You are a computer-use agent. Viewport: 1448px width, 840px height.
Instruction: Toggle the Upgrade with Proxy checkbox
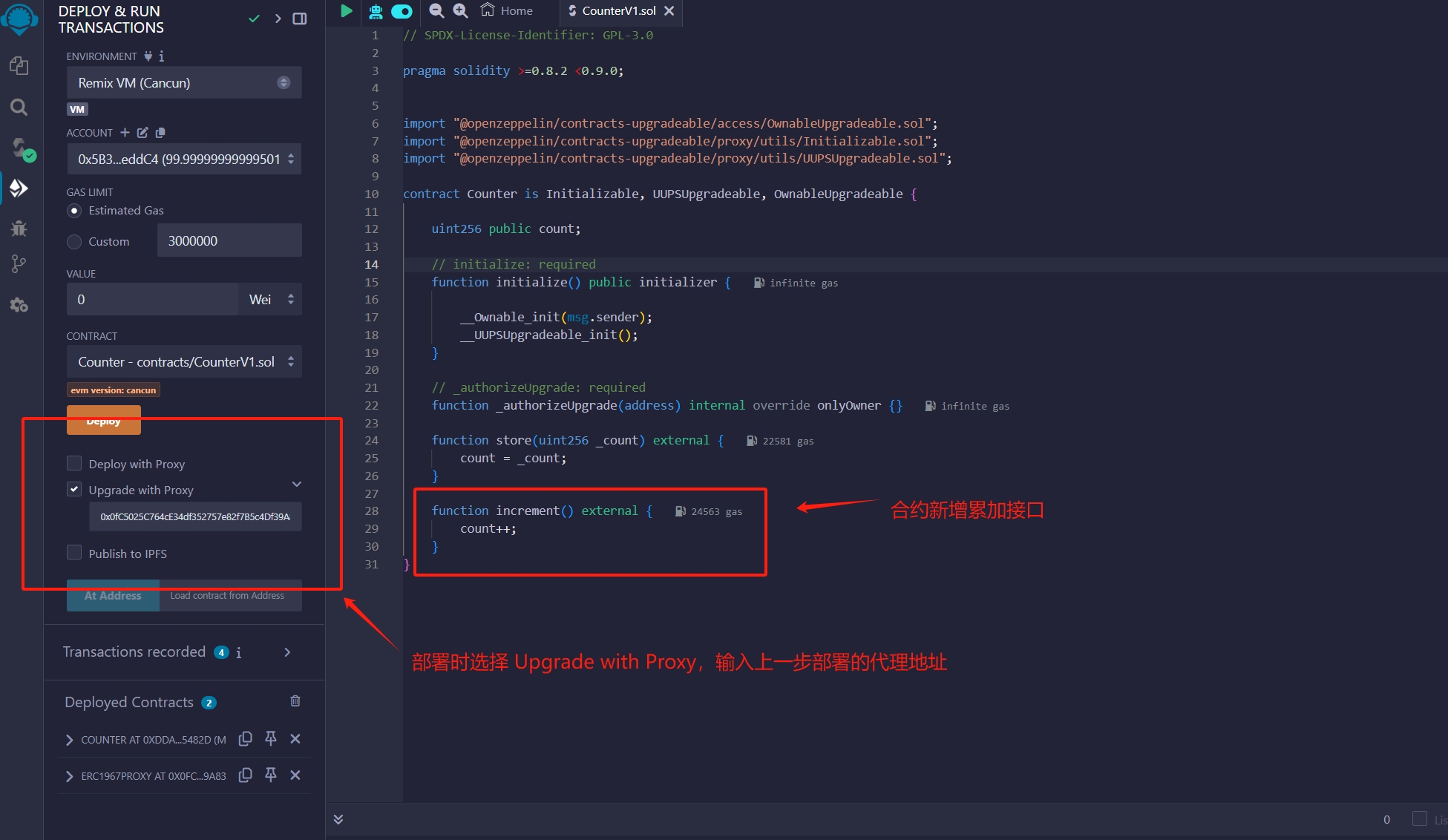point(75,489)
